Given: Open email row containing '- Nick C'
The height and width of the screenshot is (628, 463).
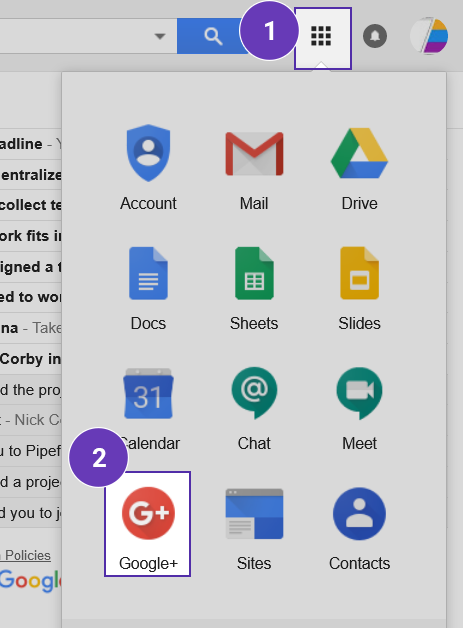Looking at the screenshot, I should 30,420.
